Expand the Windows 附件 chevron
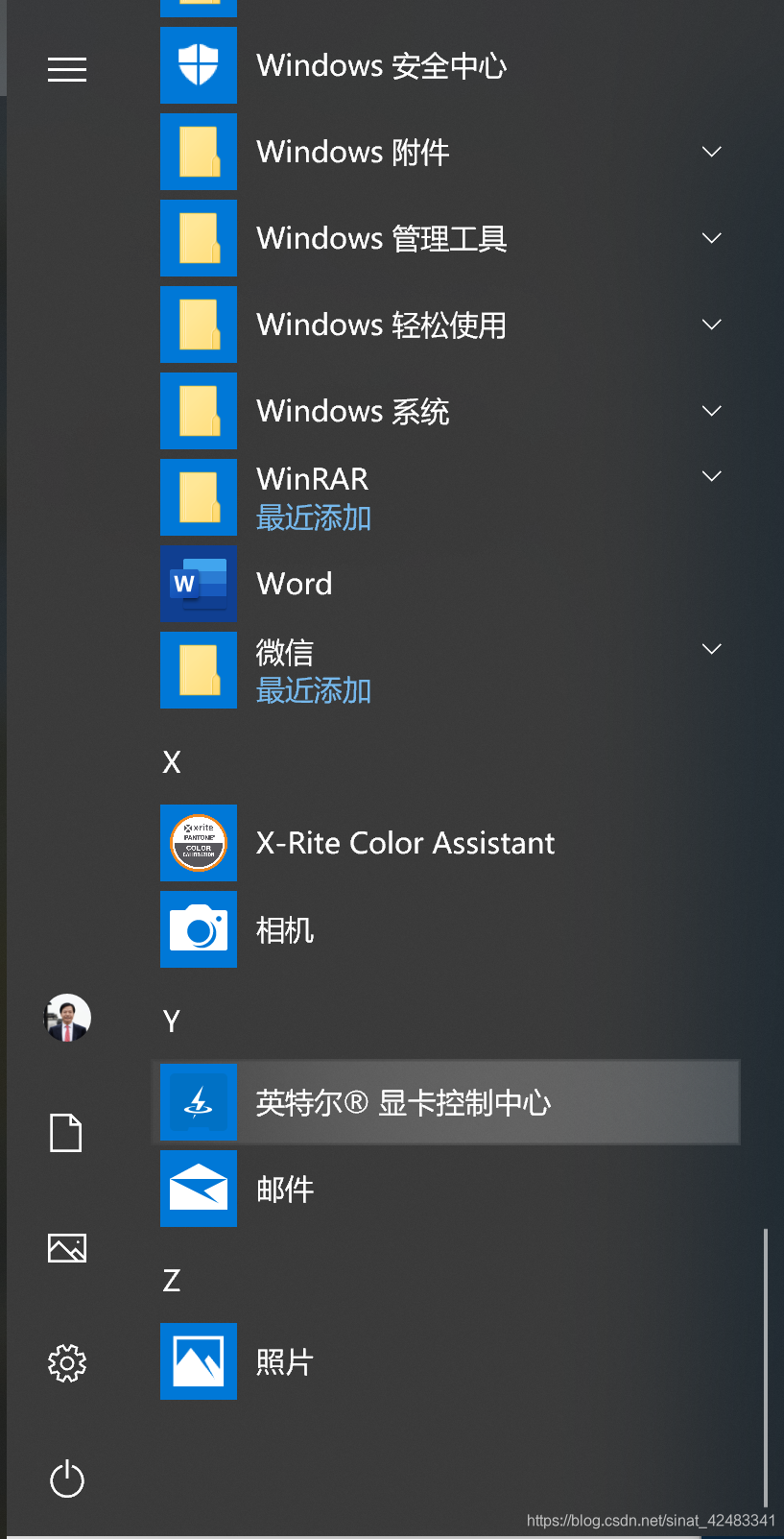 coord(712,152)
